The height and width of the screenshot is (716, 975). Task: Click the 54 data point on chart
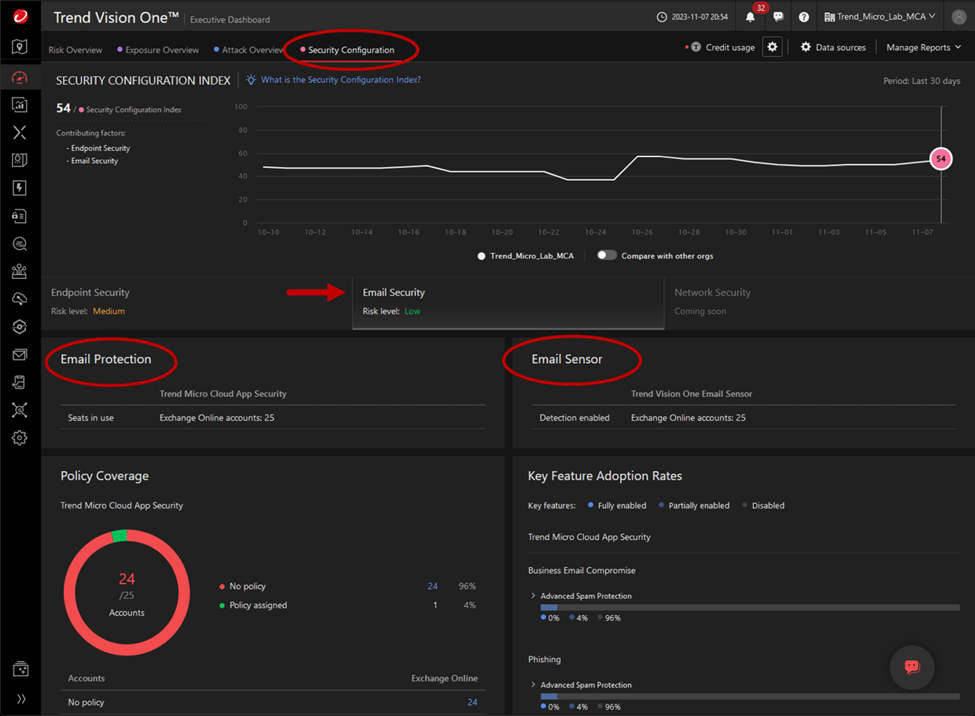pos(941,159)
